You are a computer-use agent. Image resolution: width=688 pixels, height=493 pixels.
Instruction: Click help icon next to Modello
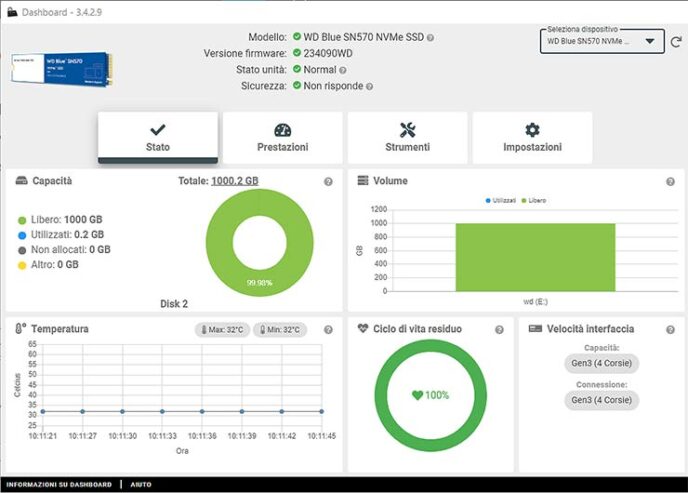point(431,37)
